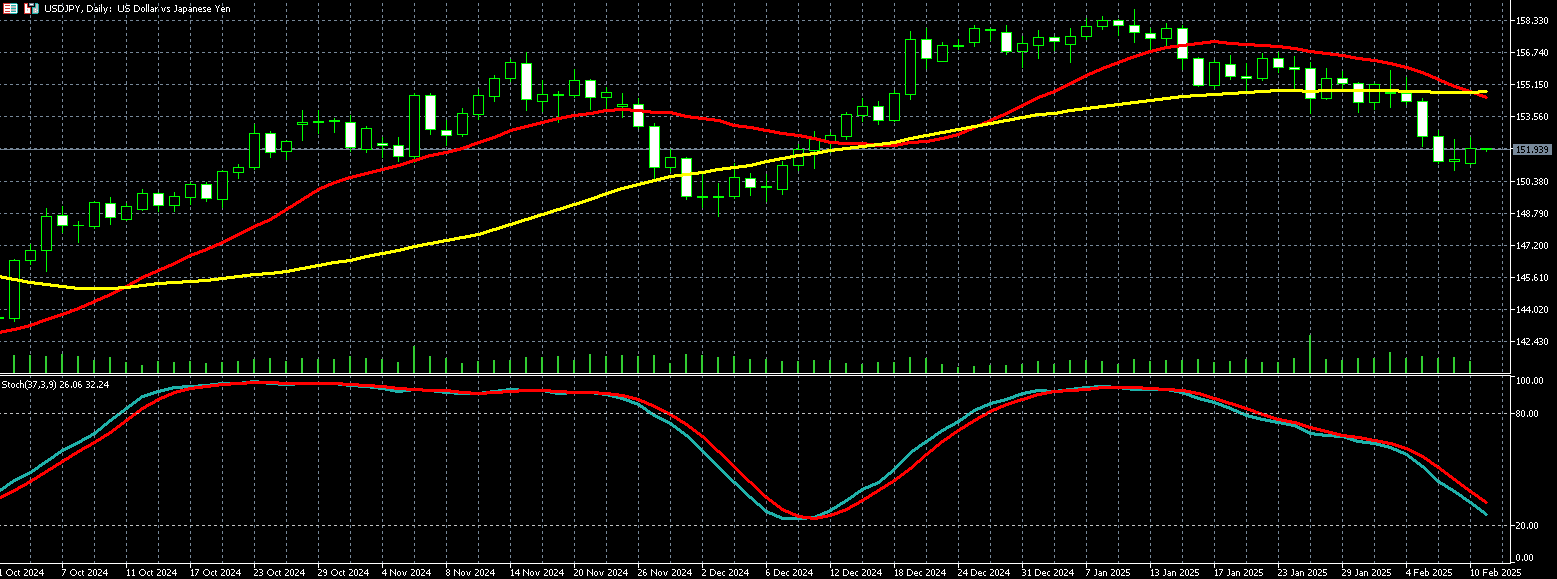Select the 14 Nov 2024 date label
This screenshot has height=579, width=1557.
coord(532,573)
